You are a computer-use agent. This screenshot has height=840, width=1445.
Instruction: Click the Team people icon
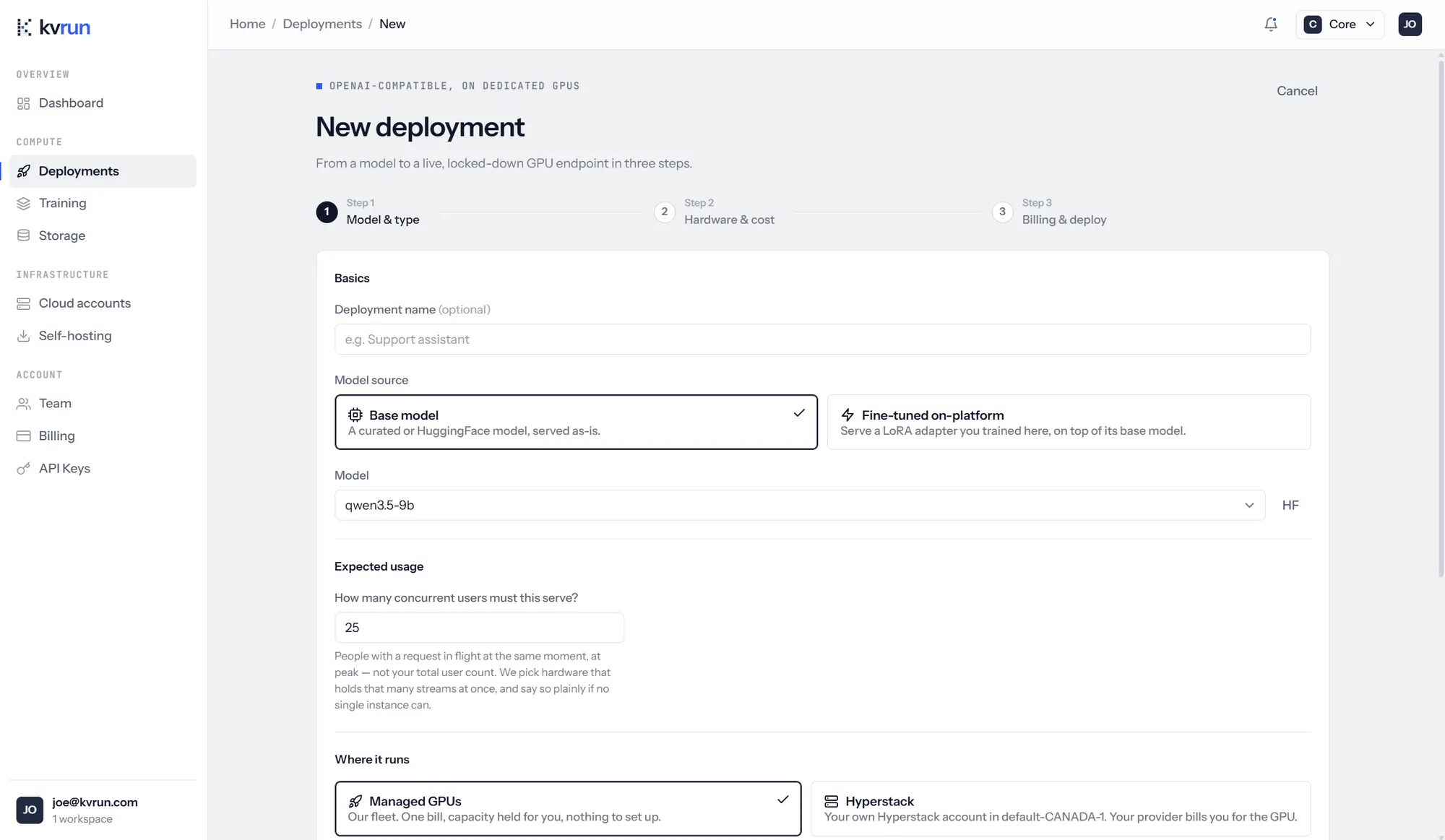pyautogui.click(x=24, y=404)
